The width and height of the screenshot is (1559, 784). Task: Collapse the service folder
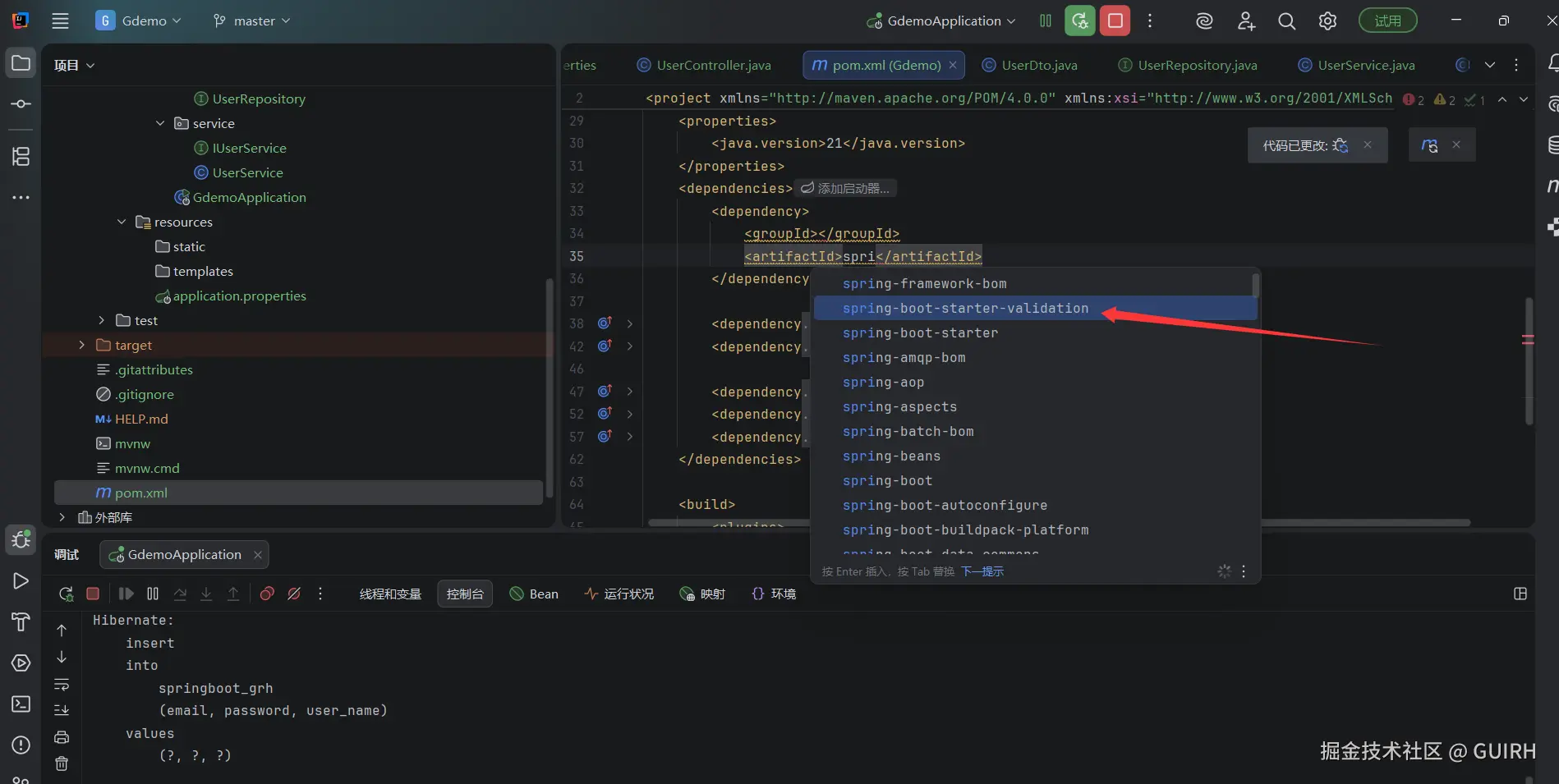160,123
